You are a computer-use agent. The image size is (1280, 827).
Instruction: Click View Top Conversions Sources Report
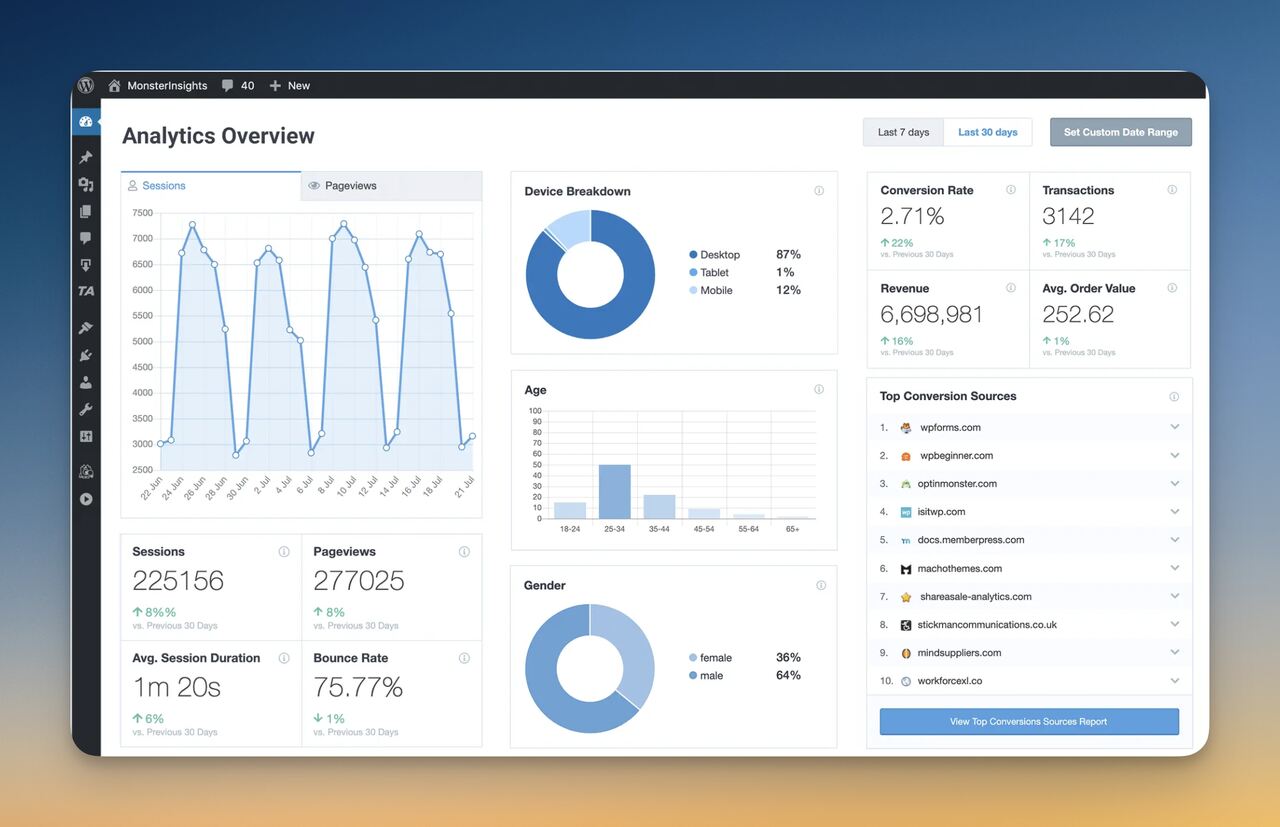tap(1029, 721)
